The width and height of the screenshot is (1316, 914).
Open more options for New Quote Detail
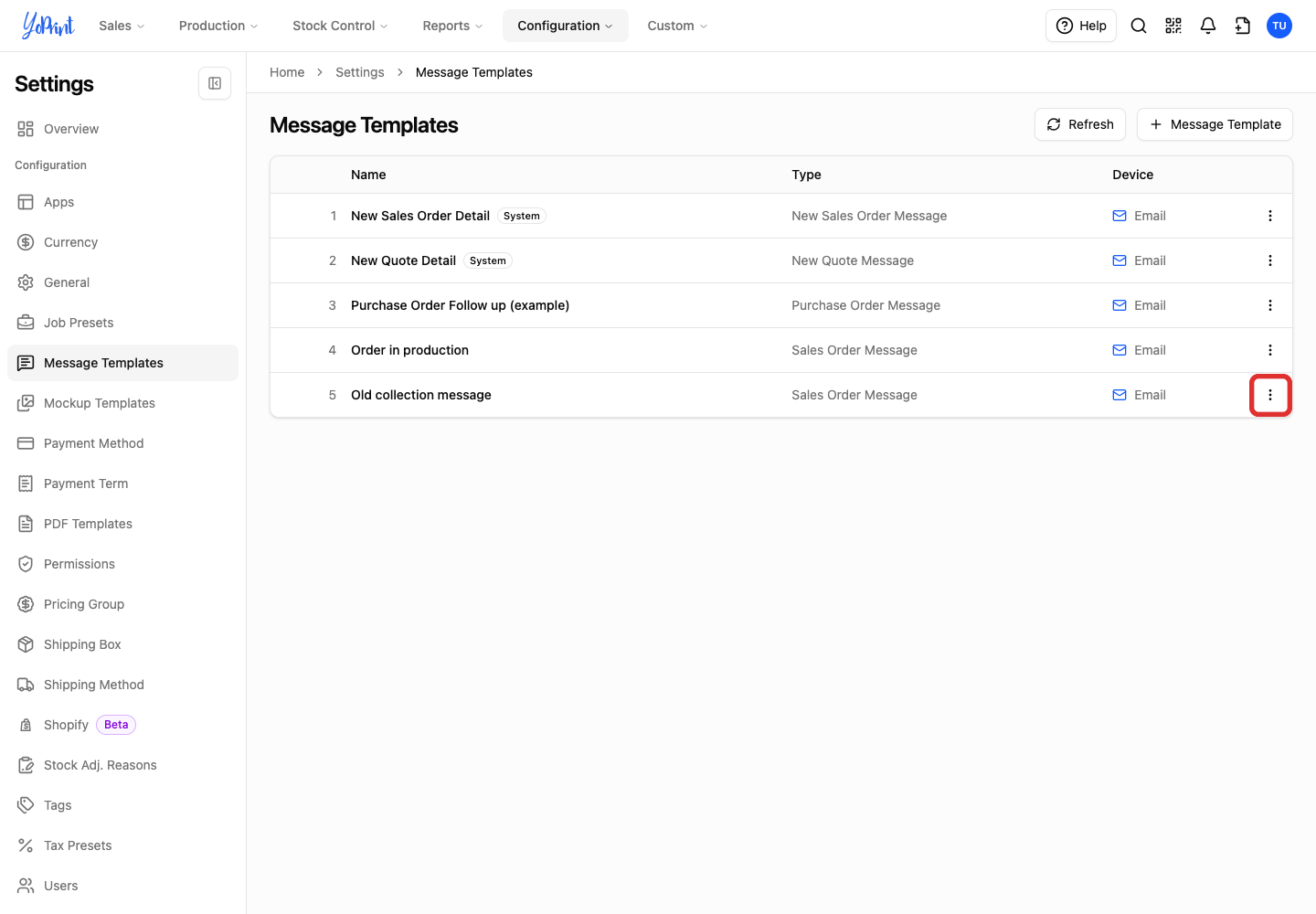coord(1270,260)
